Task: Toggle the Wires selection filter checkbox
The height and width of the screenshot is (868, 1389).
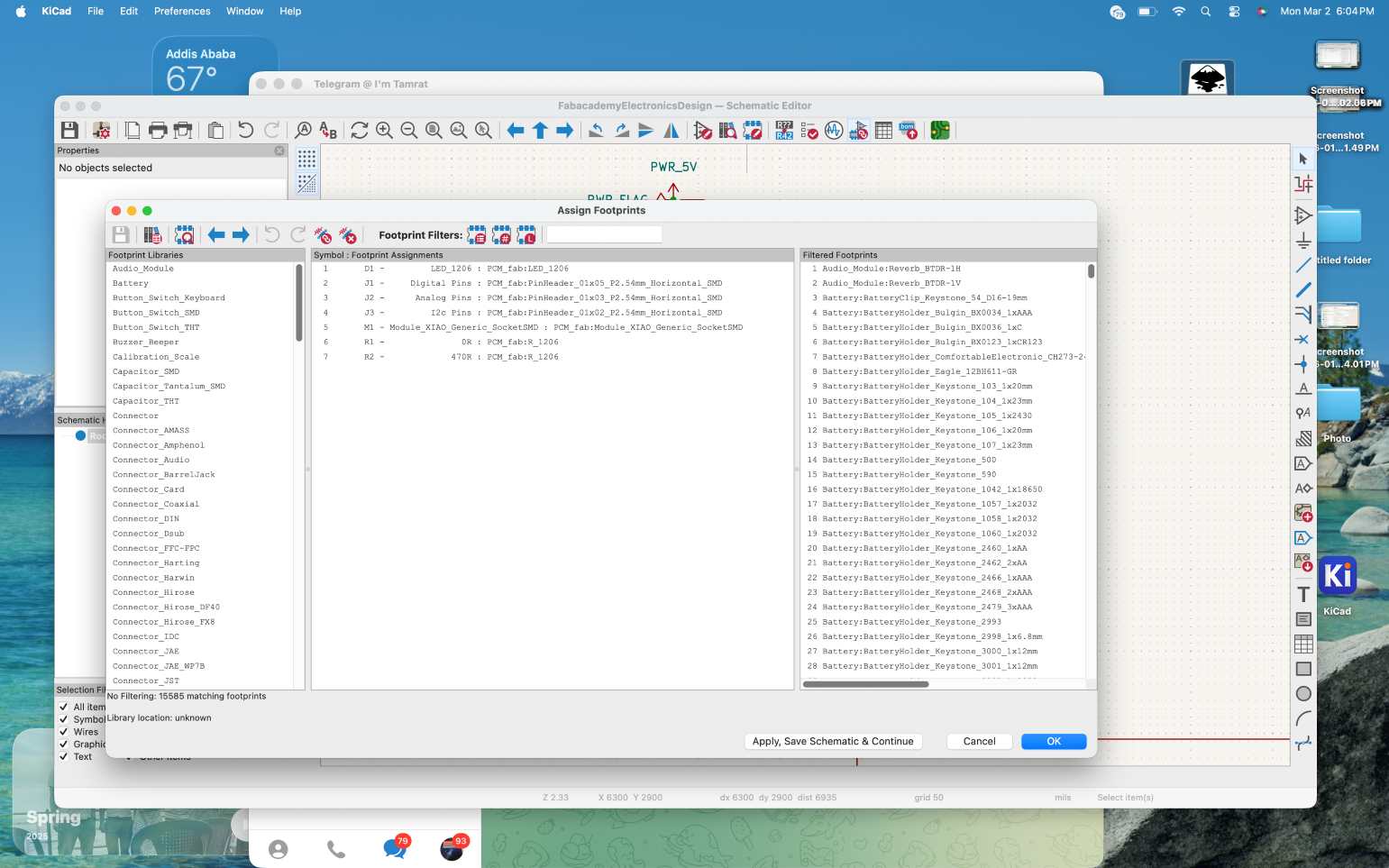Action: coord(63,732)
